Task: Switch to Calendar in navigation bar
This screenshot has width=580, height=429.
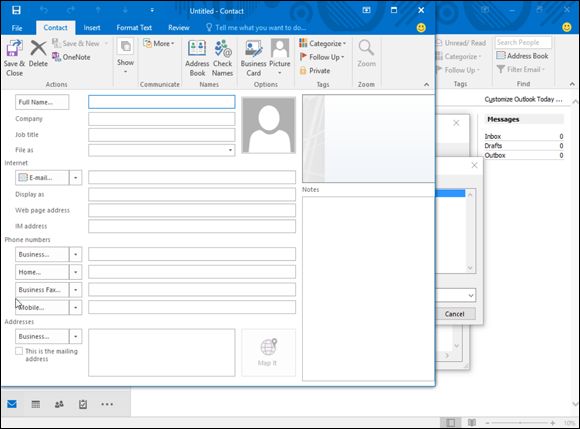Action: (36, 404)
